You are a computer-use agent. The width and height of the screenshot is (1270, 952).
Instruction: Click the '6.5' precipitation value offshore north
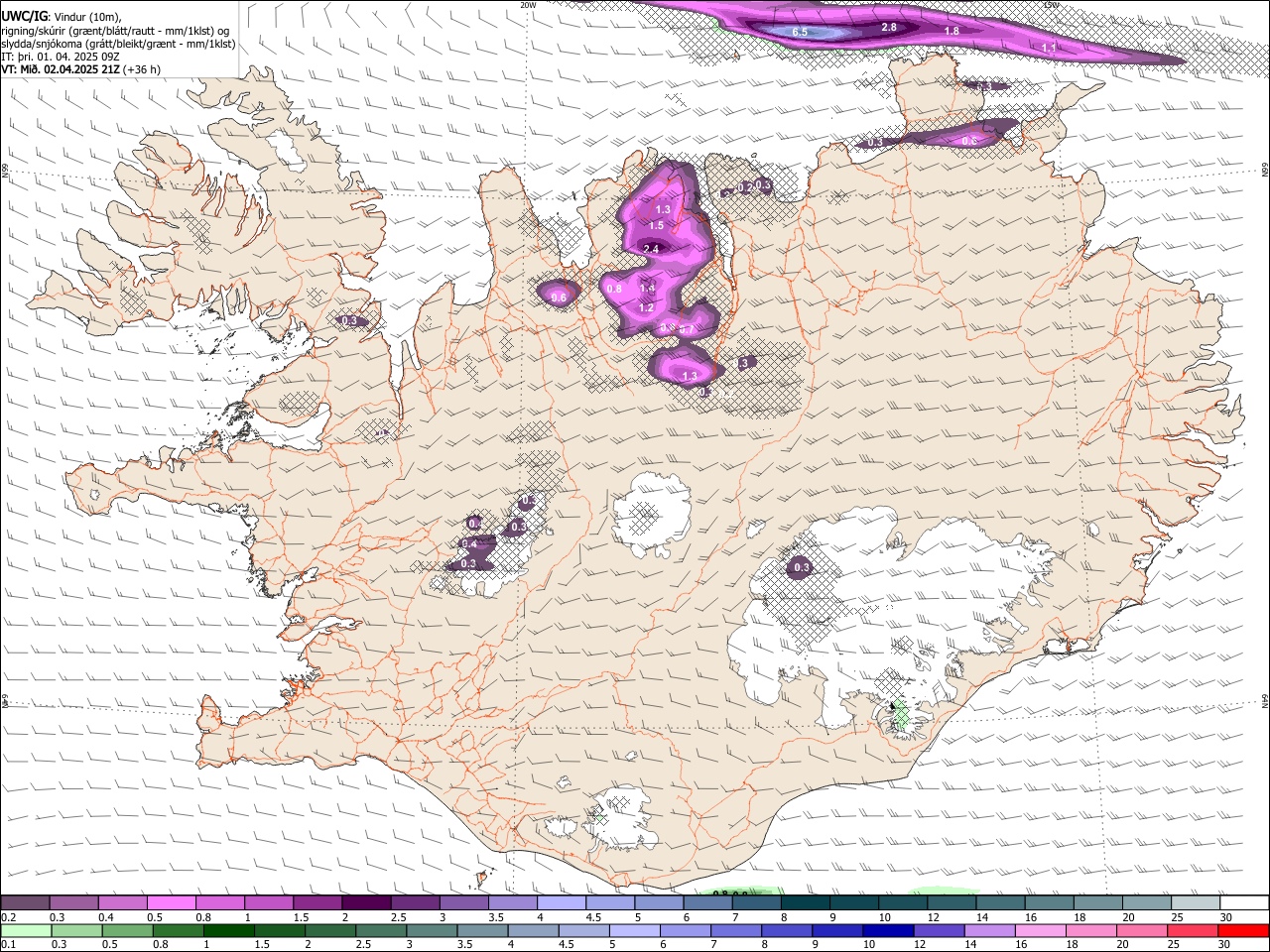coord(800,33)
